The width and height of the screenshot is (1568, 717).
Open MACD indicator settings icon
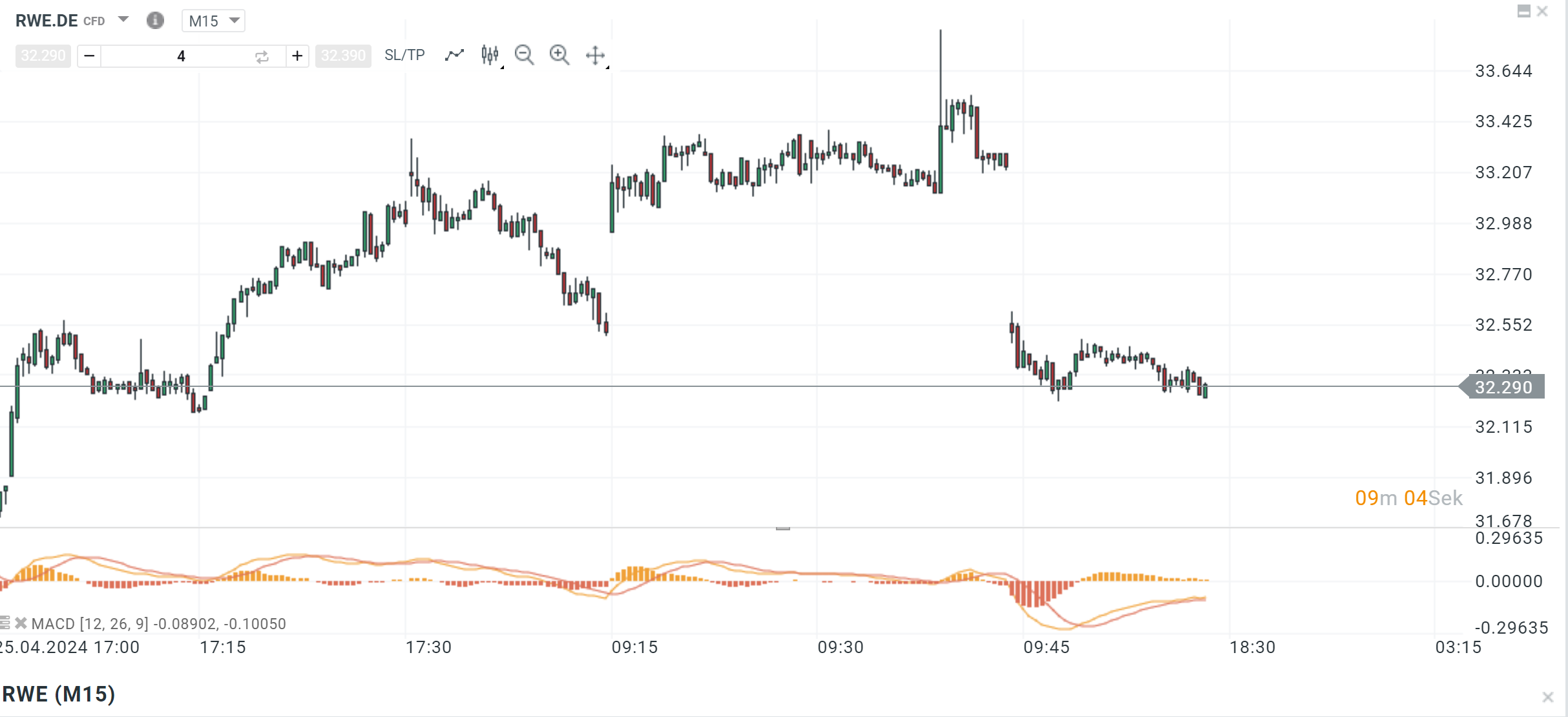tap(5, 623)
